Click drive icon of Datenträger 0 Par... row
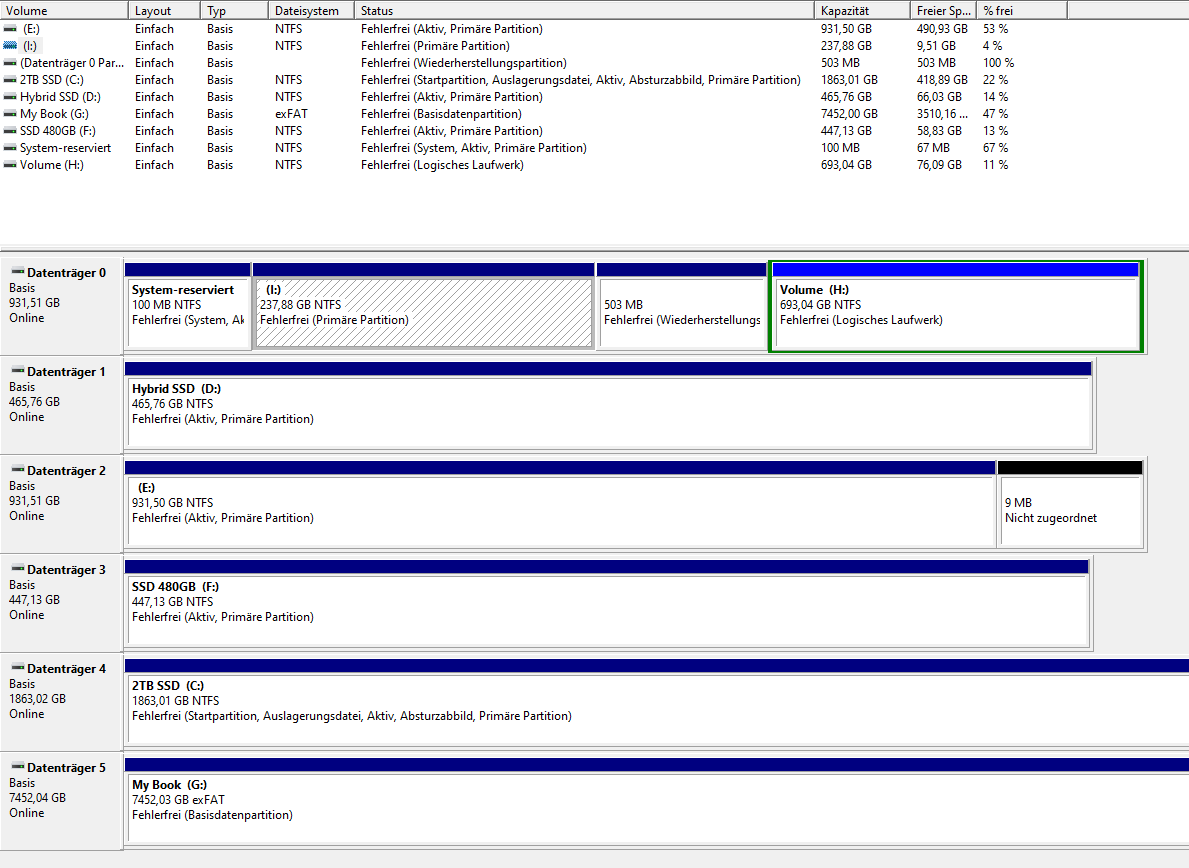The height and width of the screenshot is (868, 1189). click(x=10, y=63)
